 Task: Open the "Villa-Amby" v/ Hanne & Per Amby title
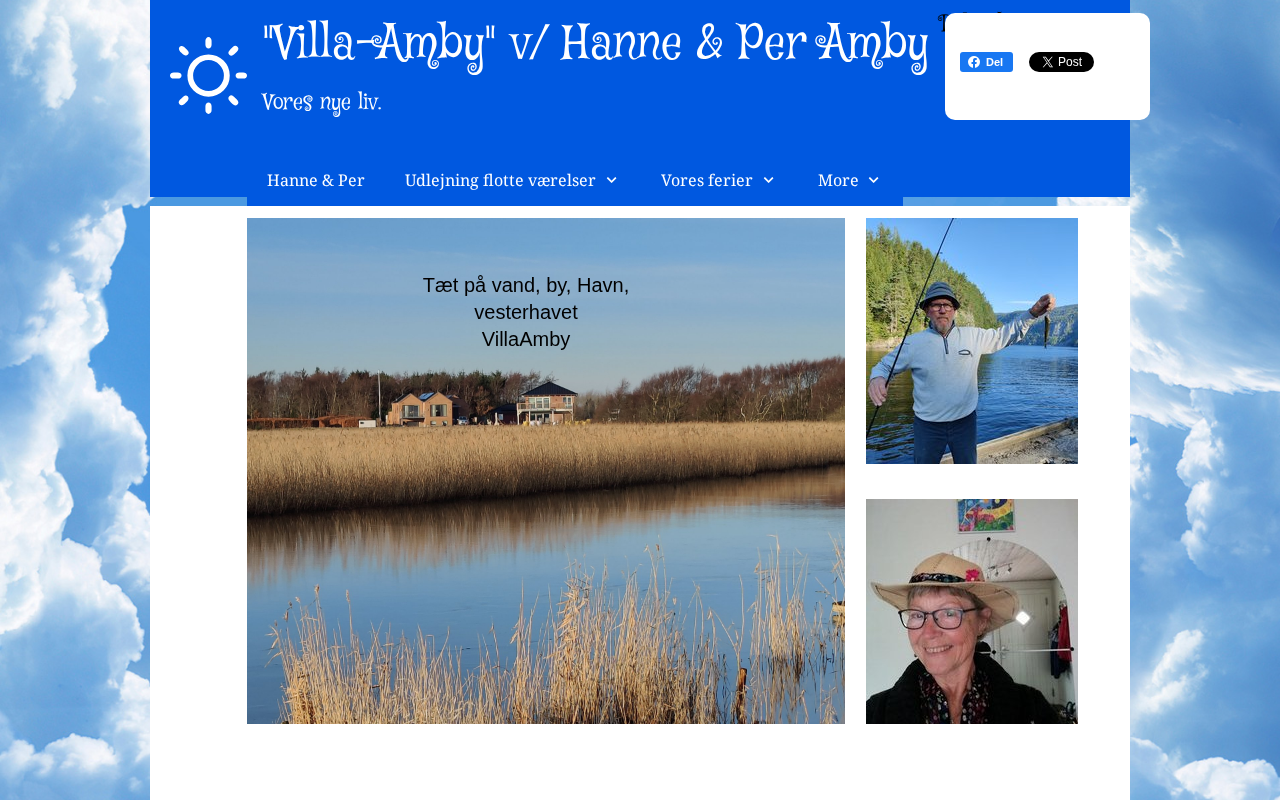(595, 45)
